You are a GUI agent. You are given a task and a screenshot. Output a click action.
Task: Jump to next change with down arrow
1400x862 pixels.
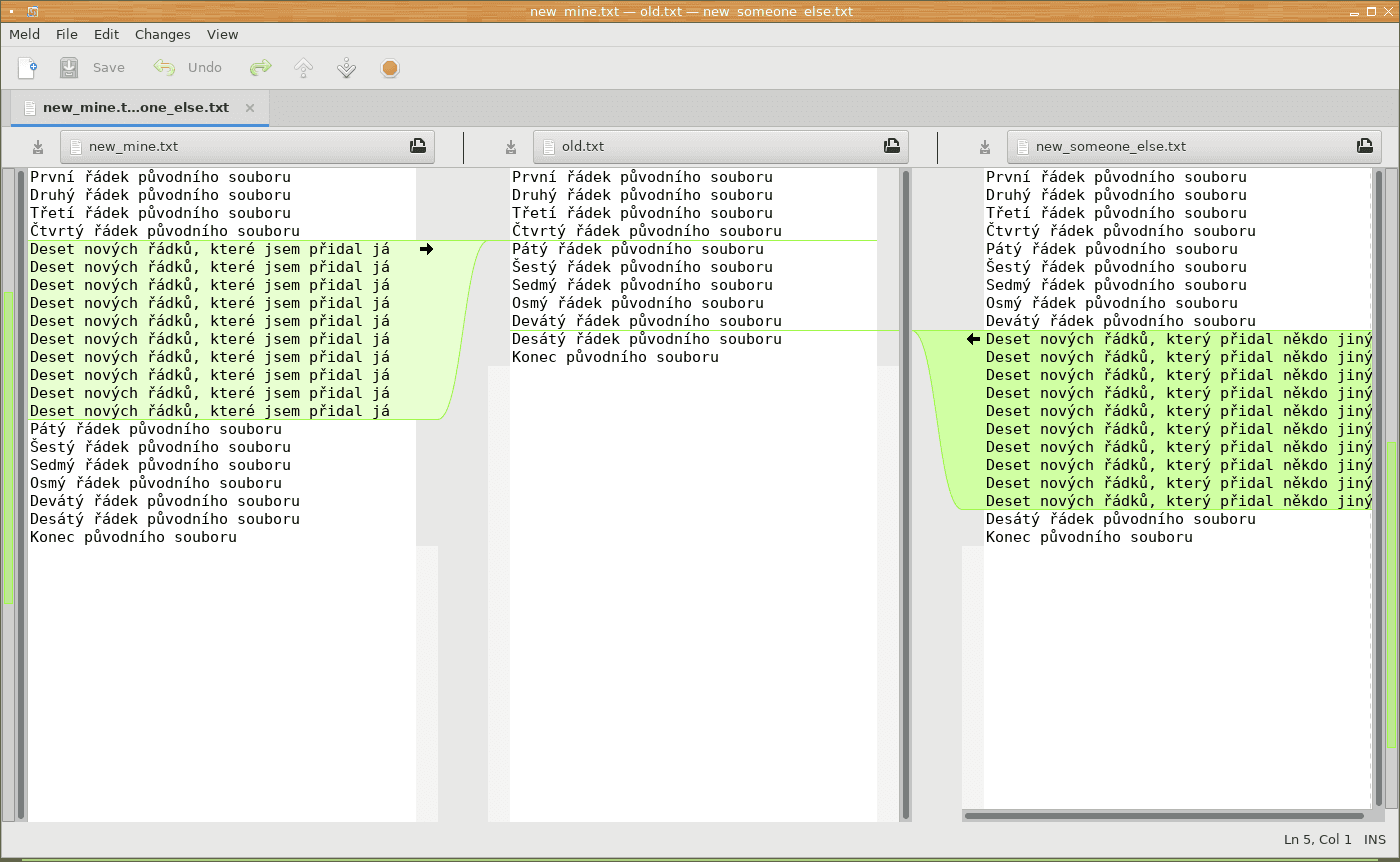(347, 68)
